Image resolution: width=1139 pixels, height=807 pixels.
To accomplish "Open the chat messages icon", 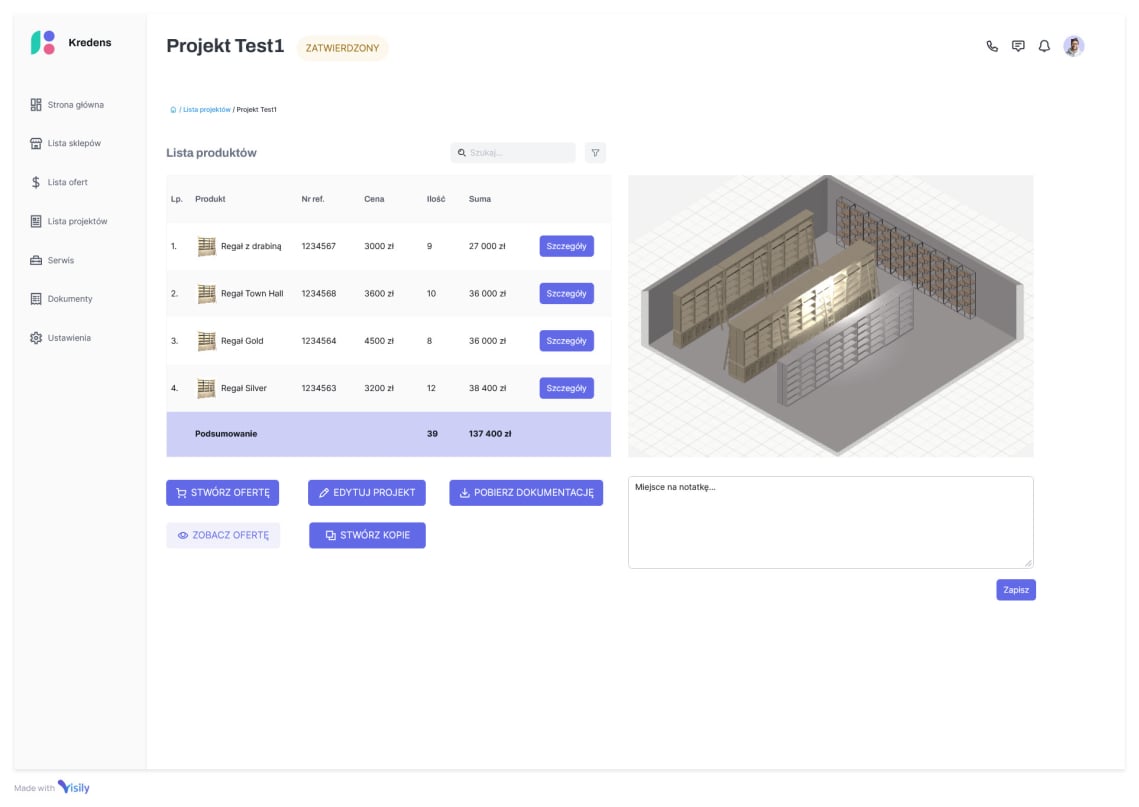I will 1018,45.
